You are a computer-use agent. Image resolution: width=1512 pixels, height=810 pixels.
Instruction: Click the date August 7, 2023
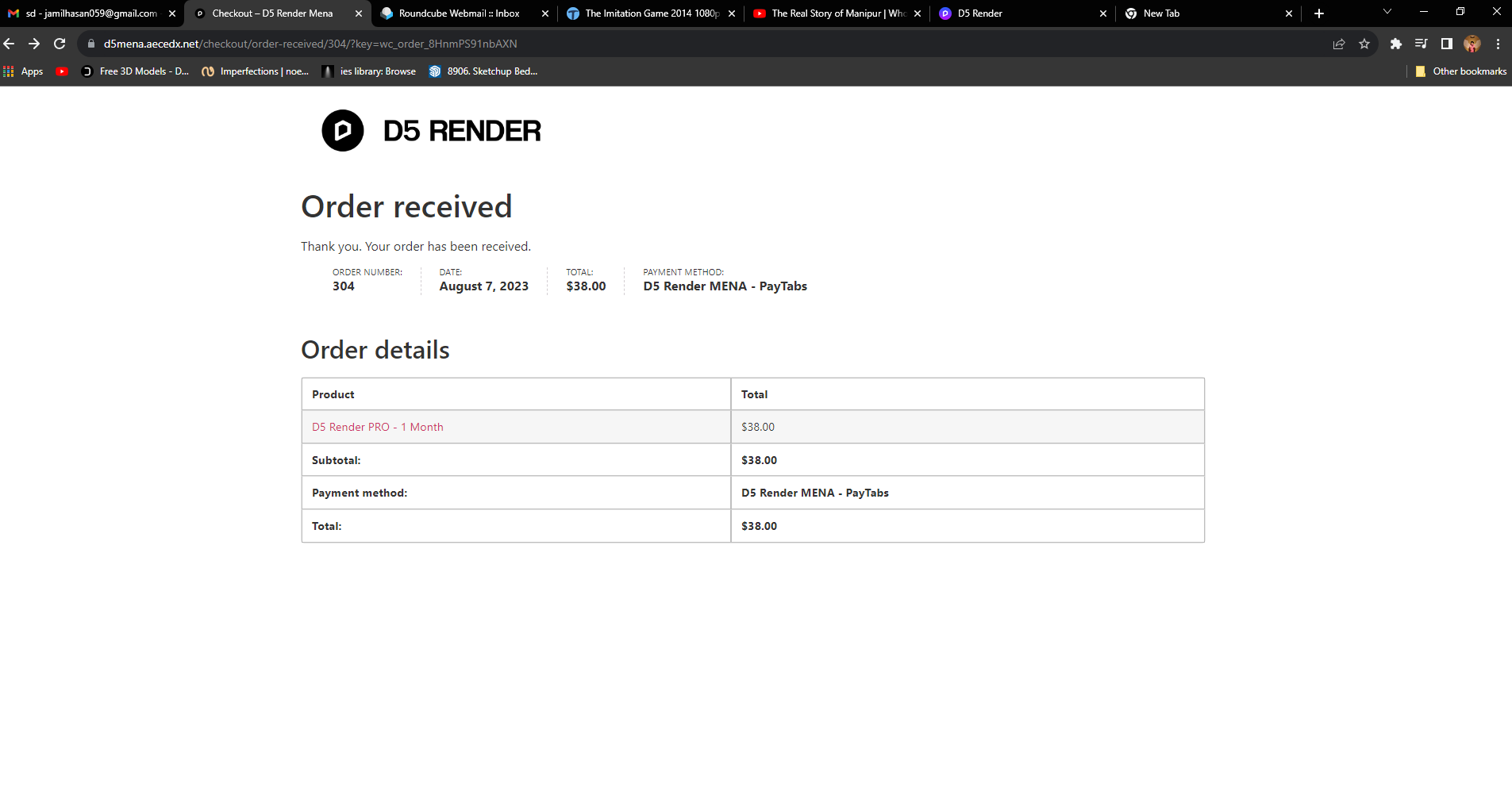(484, 286)
